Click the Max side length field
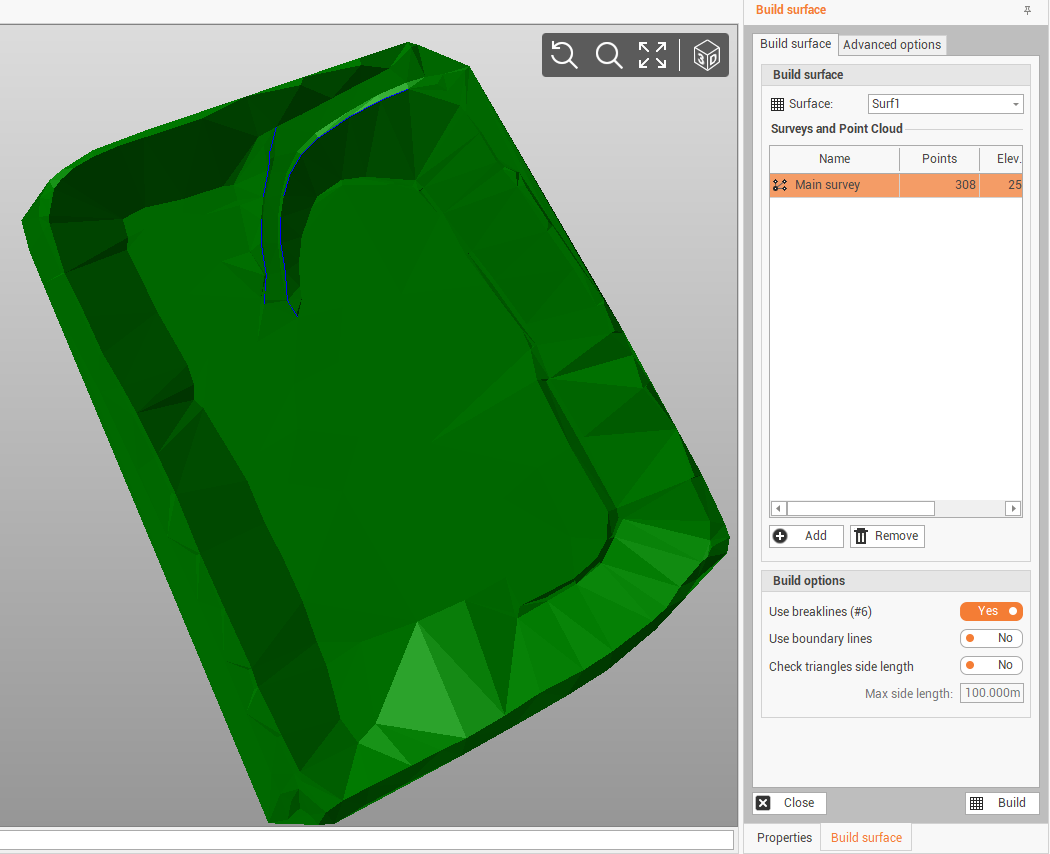Screen dimensions: 1050x854 pos(991,693)
